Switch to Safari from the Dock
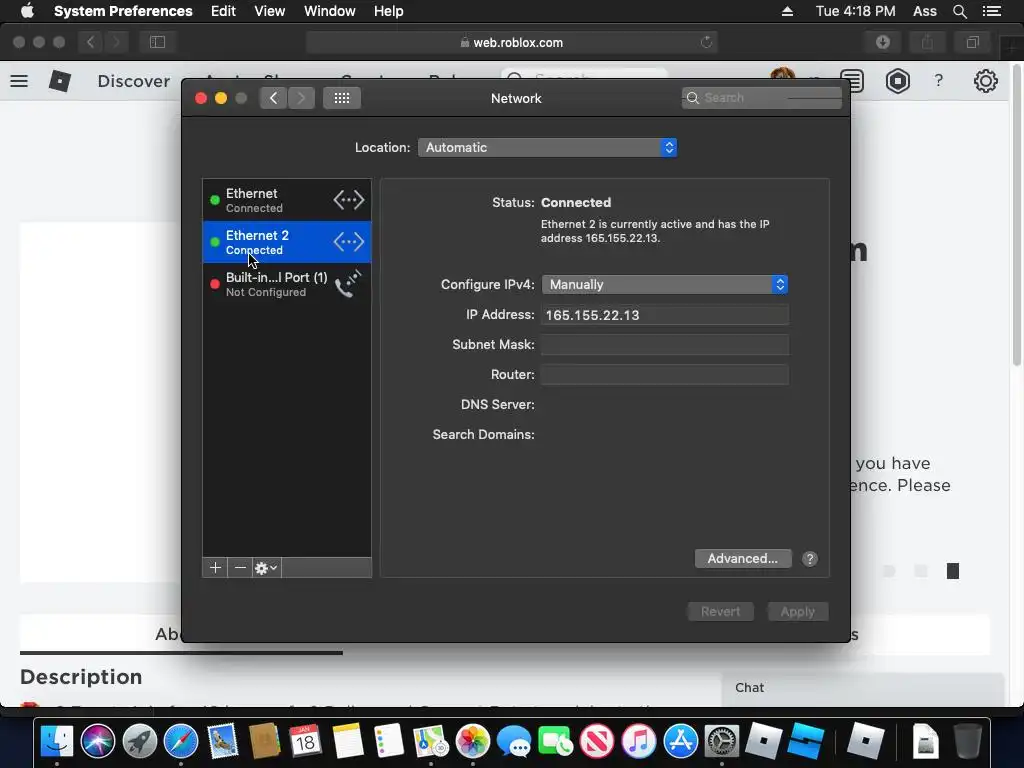1024x768 pixels. (181, 741)
